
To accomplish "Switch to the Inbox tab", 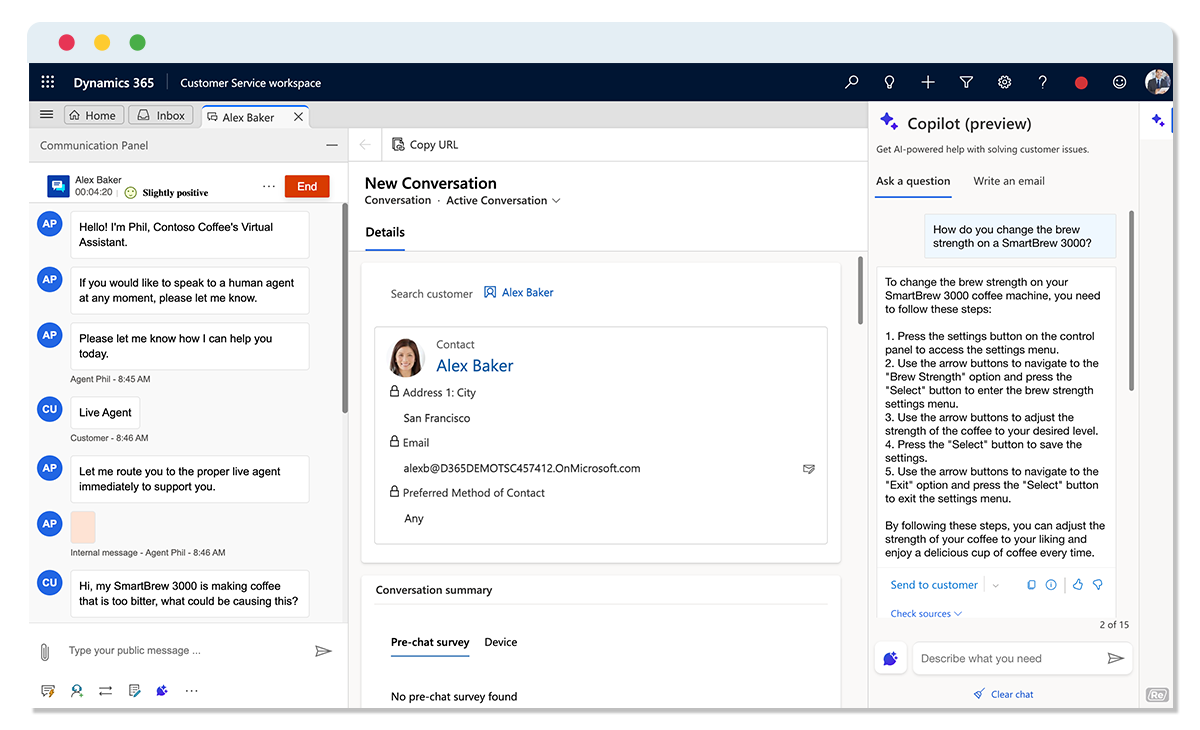I will (x=162, y=116).
